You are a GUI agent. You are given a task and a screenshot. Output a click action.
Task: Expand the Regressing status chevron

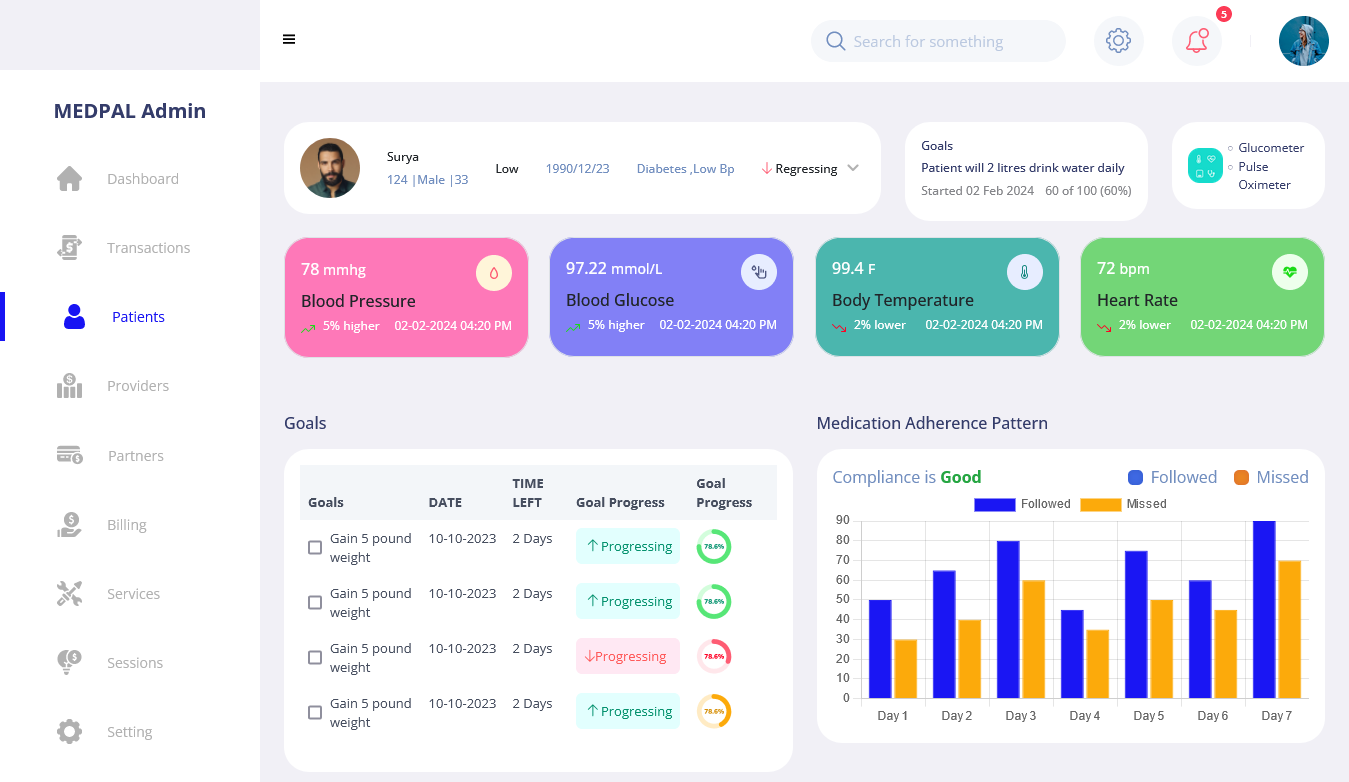853,168
